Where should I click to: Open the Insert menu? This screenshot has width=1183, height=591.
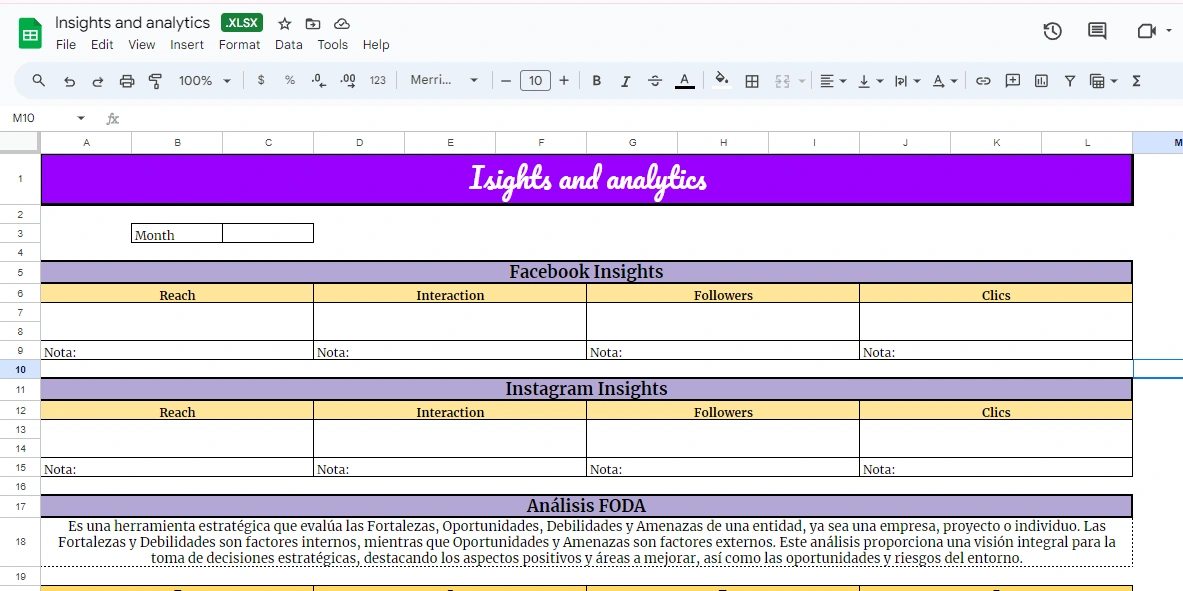coord(186,45)
